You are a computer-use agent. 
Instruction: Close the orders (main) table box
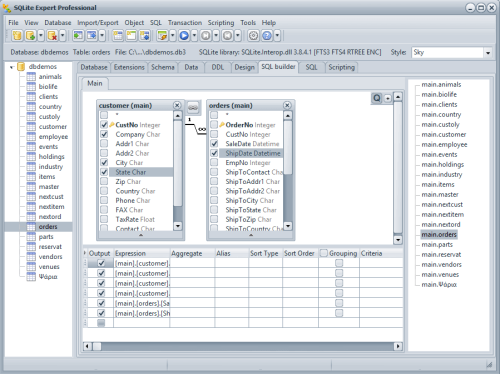coord(287,105)
